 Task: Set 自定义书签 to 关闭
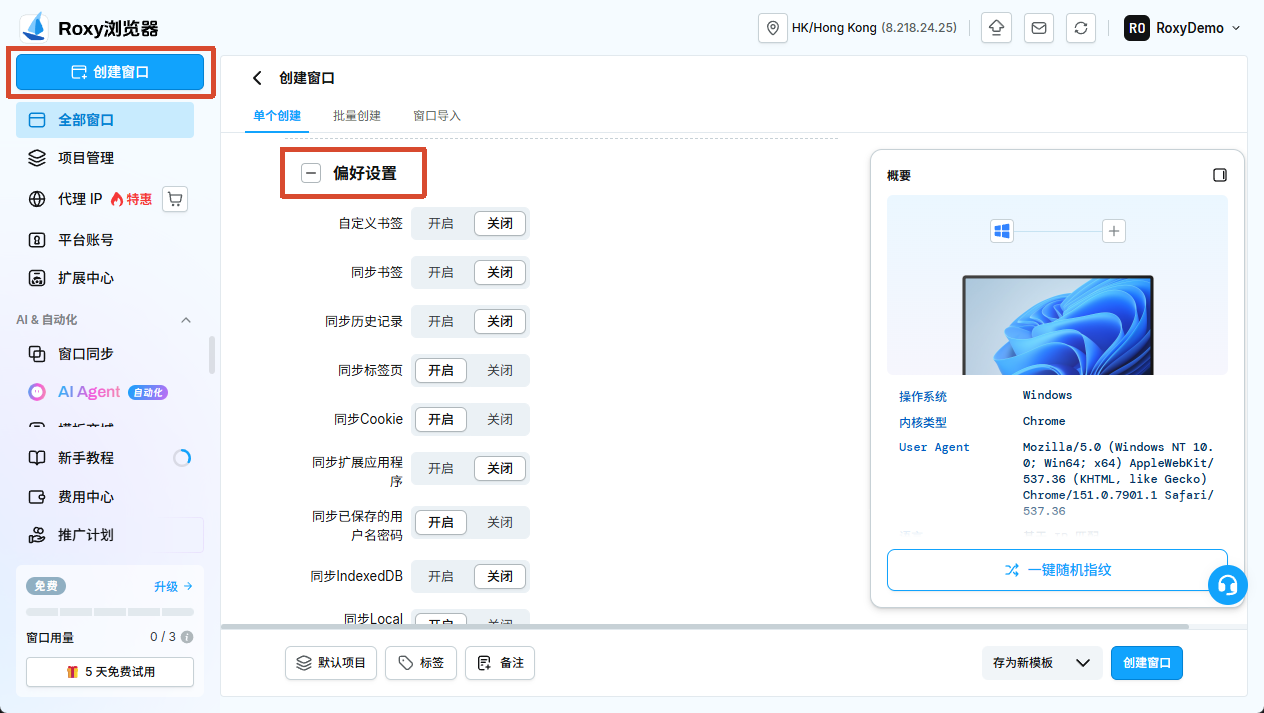[500, 223]
